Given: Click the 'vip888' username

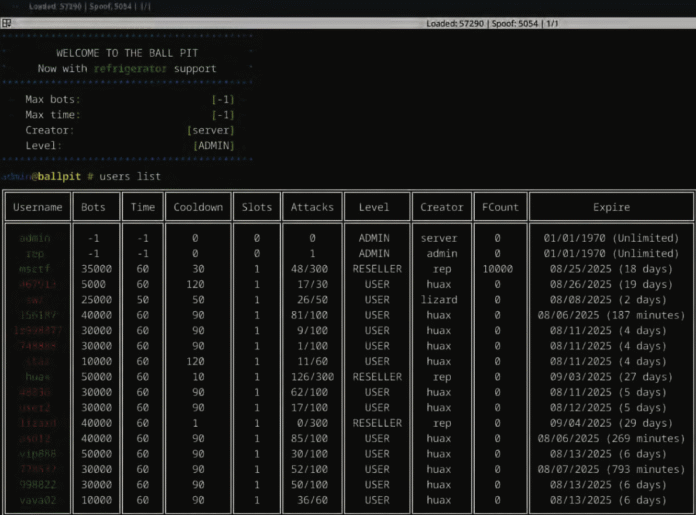Looking at the screenshot, I should tap(38, 454).
